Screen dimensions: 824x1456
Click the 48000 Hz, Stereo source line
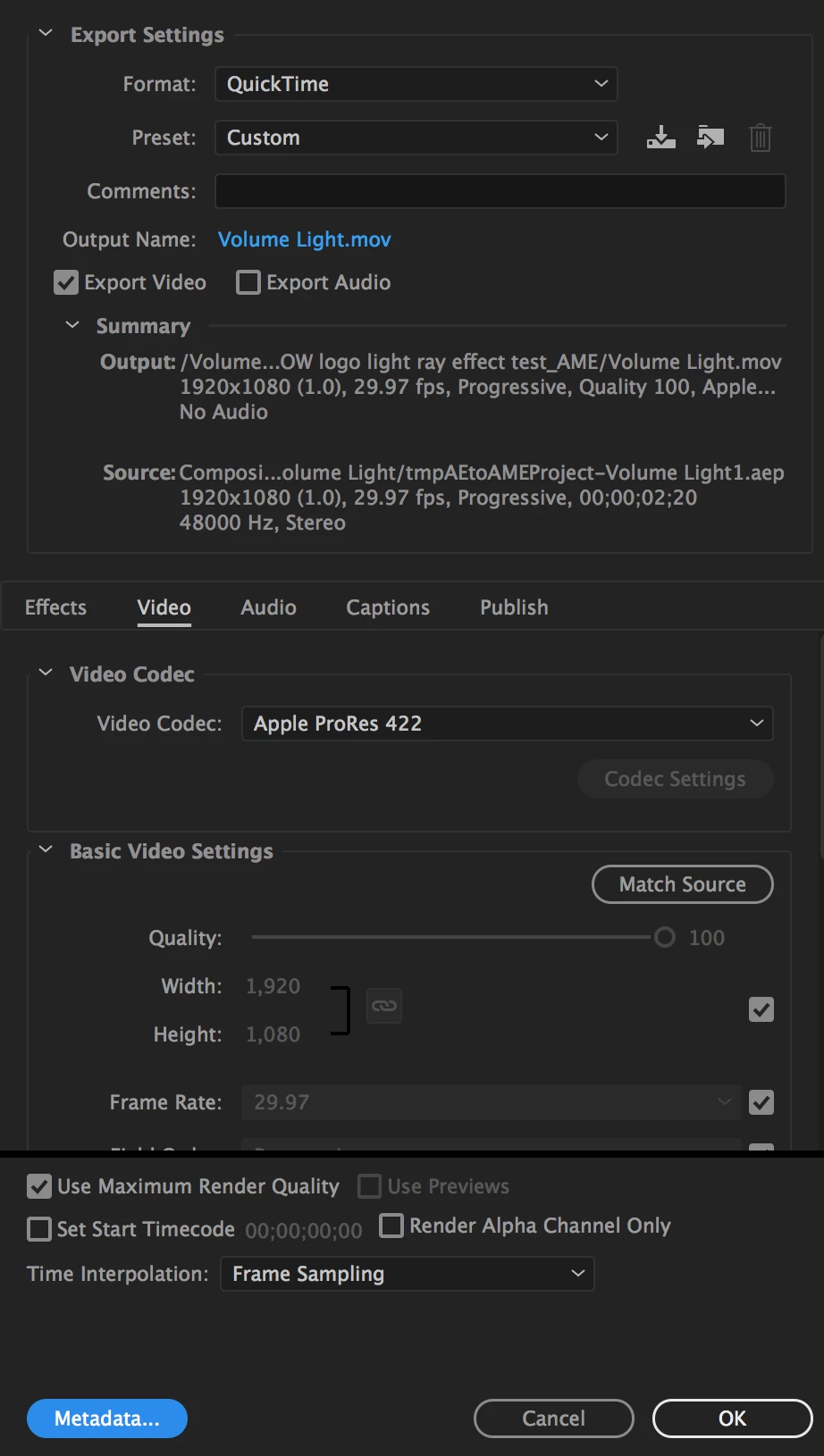[x=262, y=523]
